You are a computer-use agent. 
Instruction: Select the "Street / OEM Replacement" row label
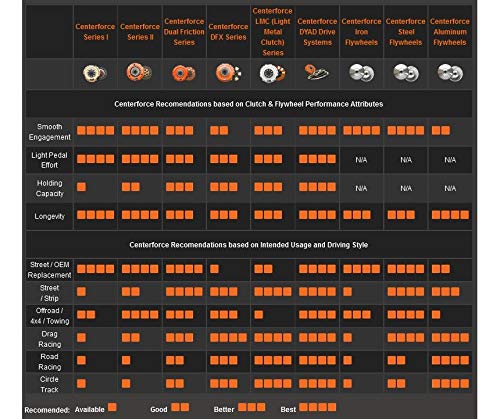pos(49,270)
